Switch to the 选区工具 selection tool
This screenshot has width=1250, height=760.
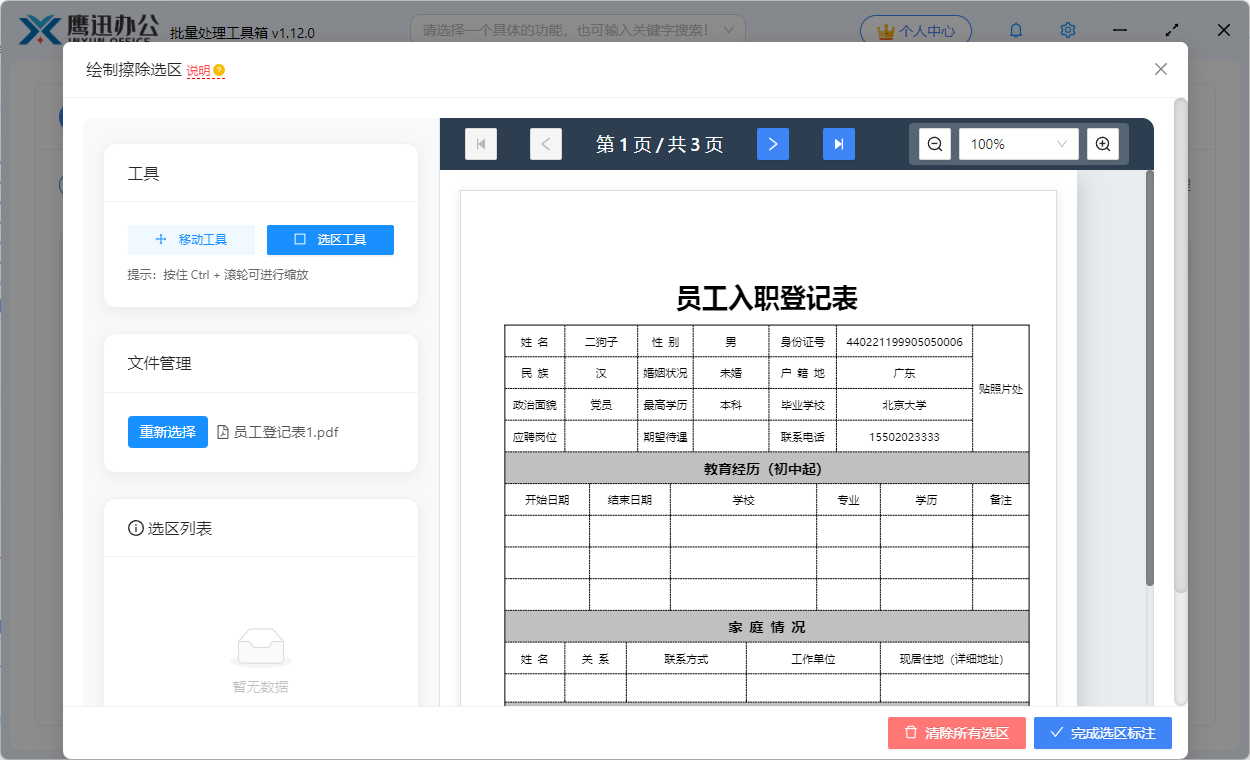coord(330,240)
